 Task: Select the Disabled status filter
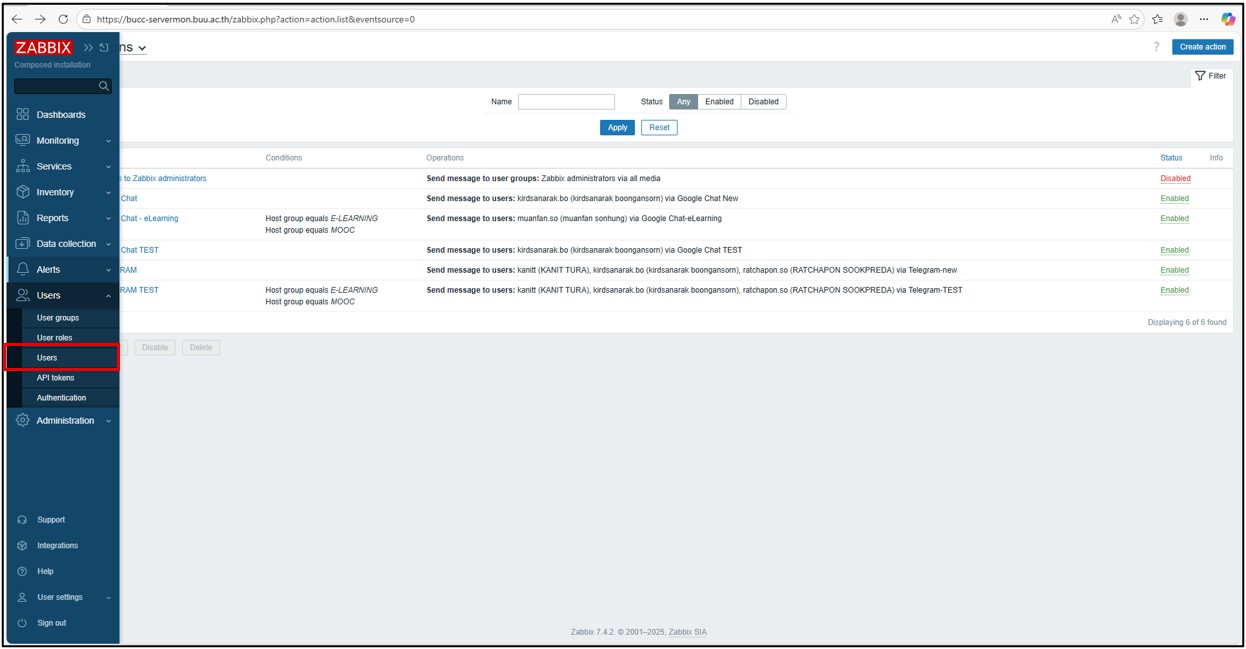click(763, 102)
